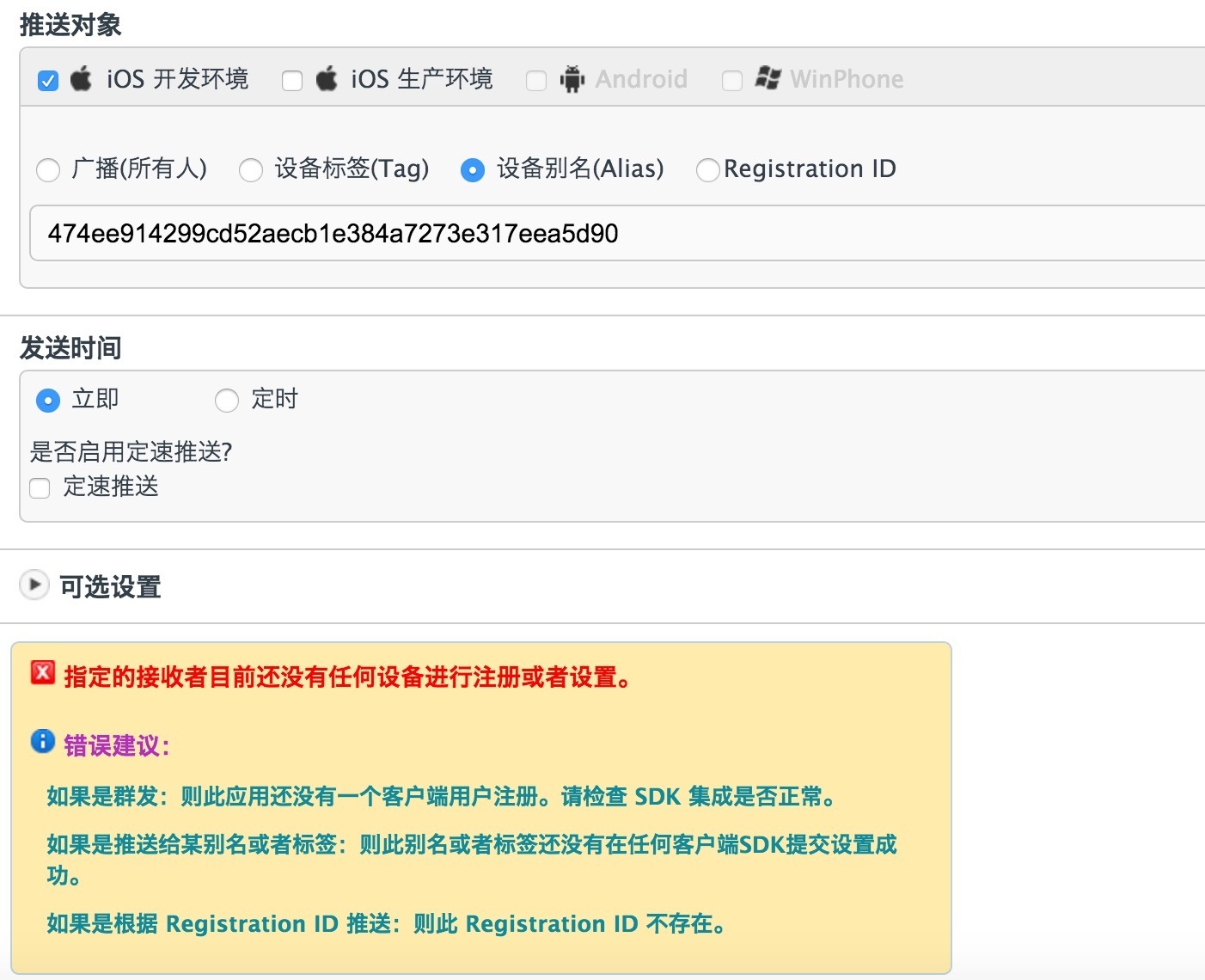Click the red X error icon
Screen dimensions: 1205x980
pyautogui.click(x=43, y=673)
